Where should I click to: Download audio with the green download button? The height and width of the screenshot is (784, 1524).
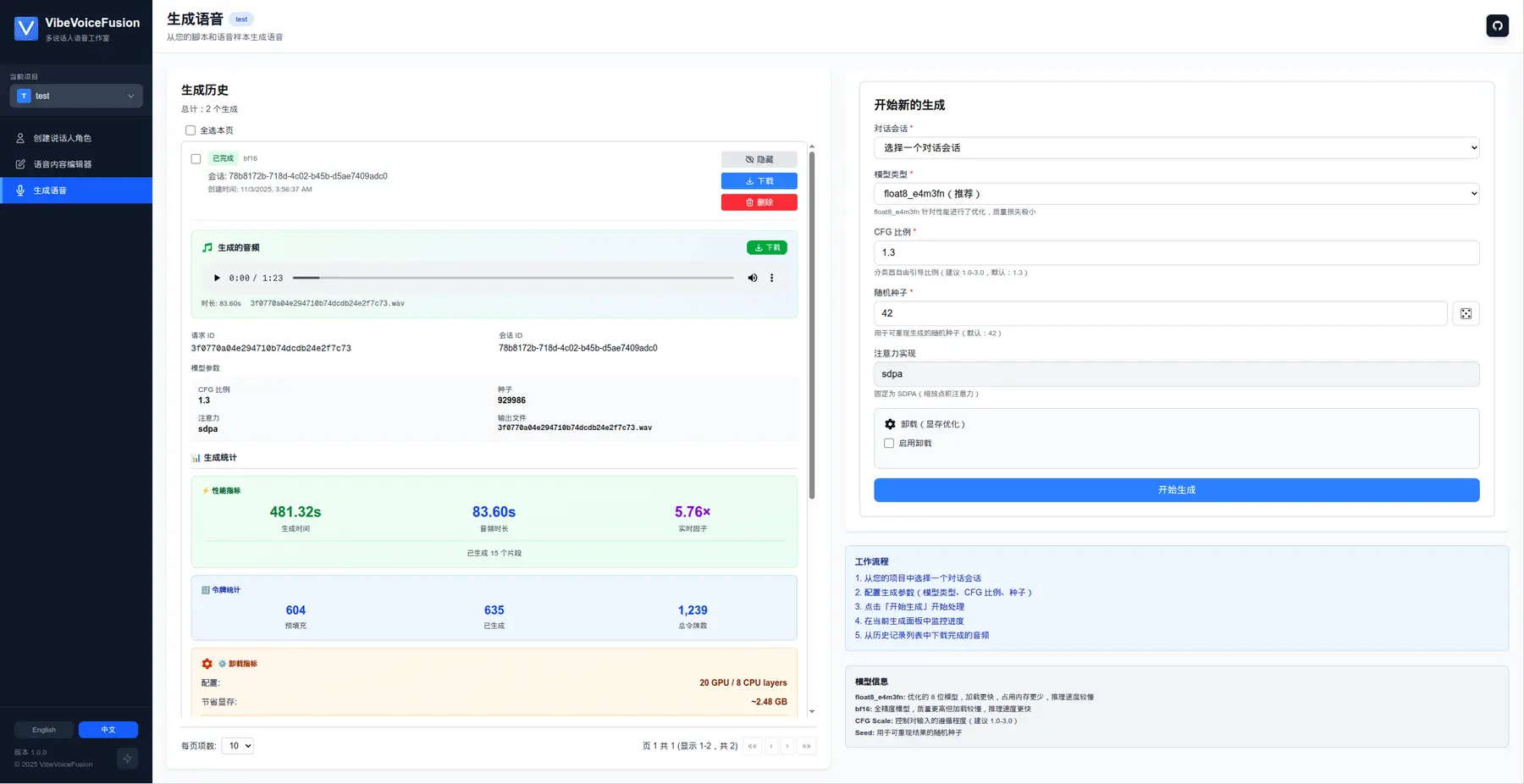(x=766, y=247)
